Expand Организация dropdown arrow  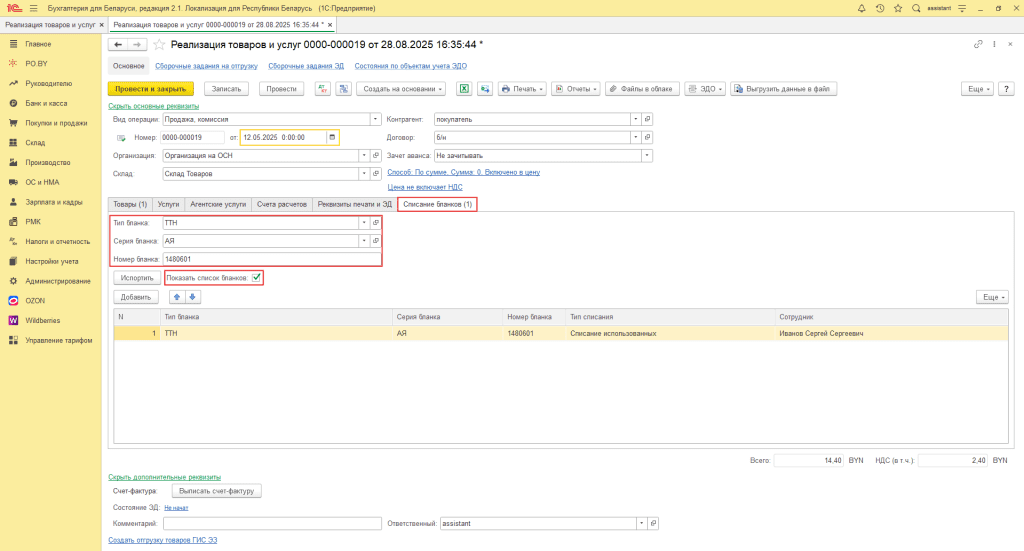point(364,155)
